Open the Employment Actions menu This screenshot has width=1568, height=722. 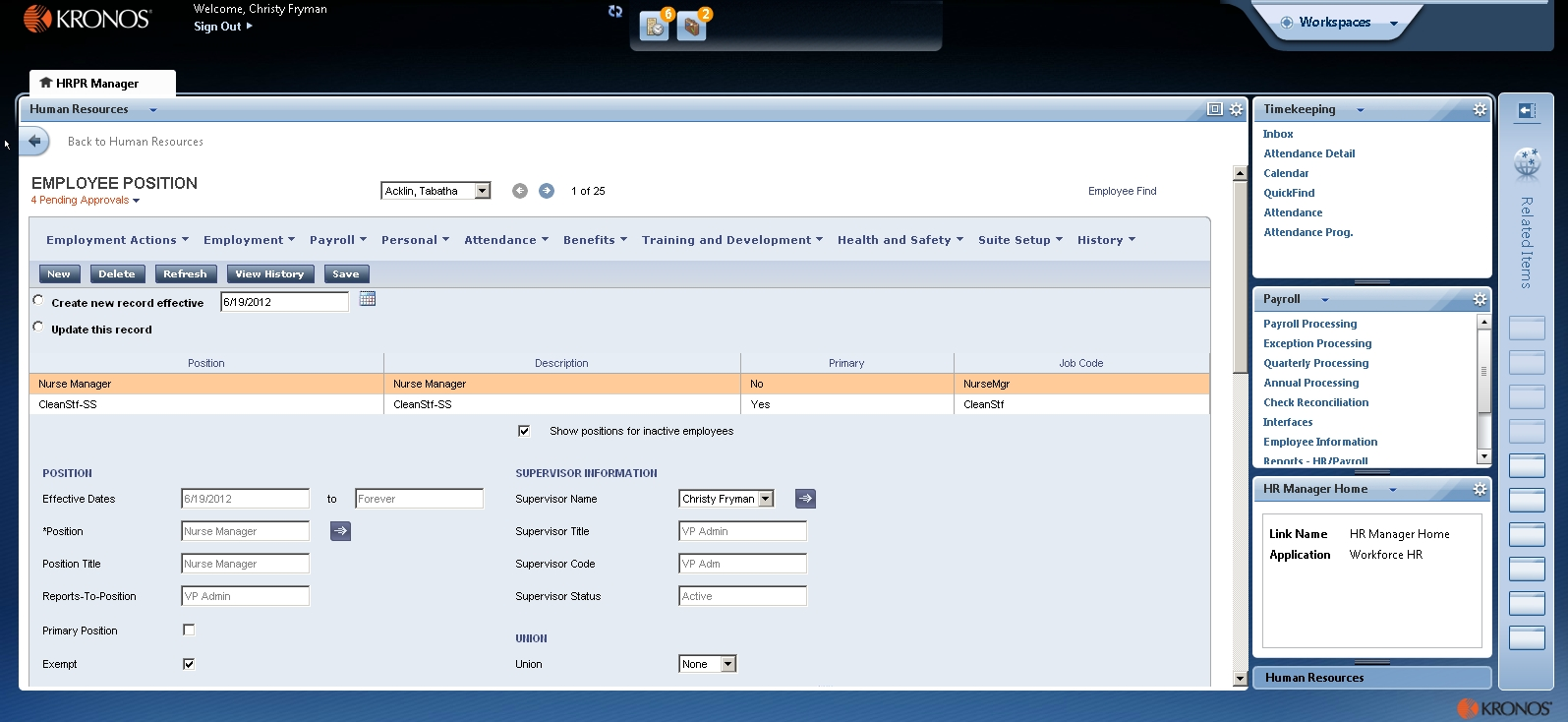(x=117, y=240)
